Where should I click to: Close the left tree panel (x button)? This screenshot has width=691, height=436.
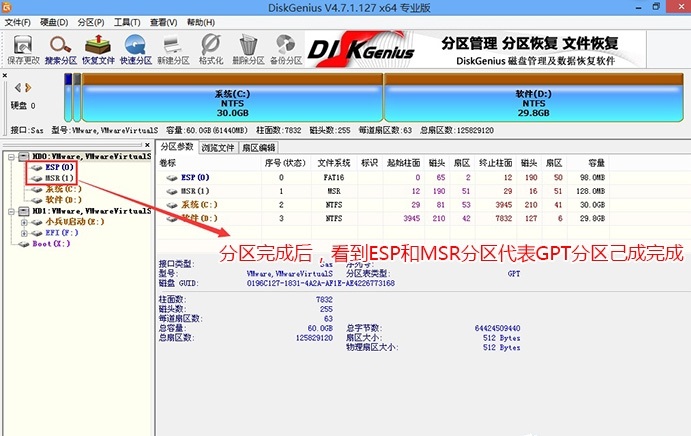point(147,145)
